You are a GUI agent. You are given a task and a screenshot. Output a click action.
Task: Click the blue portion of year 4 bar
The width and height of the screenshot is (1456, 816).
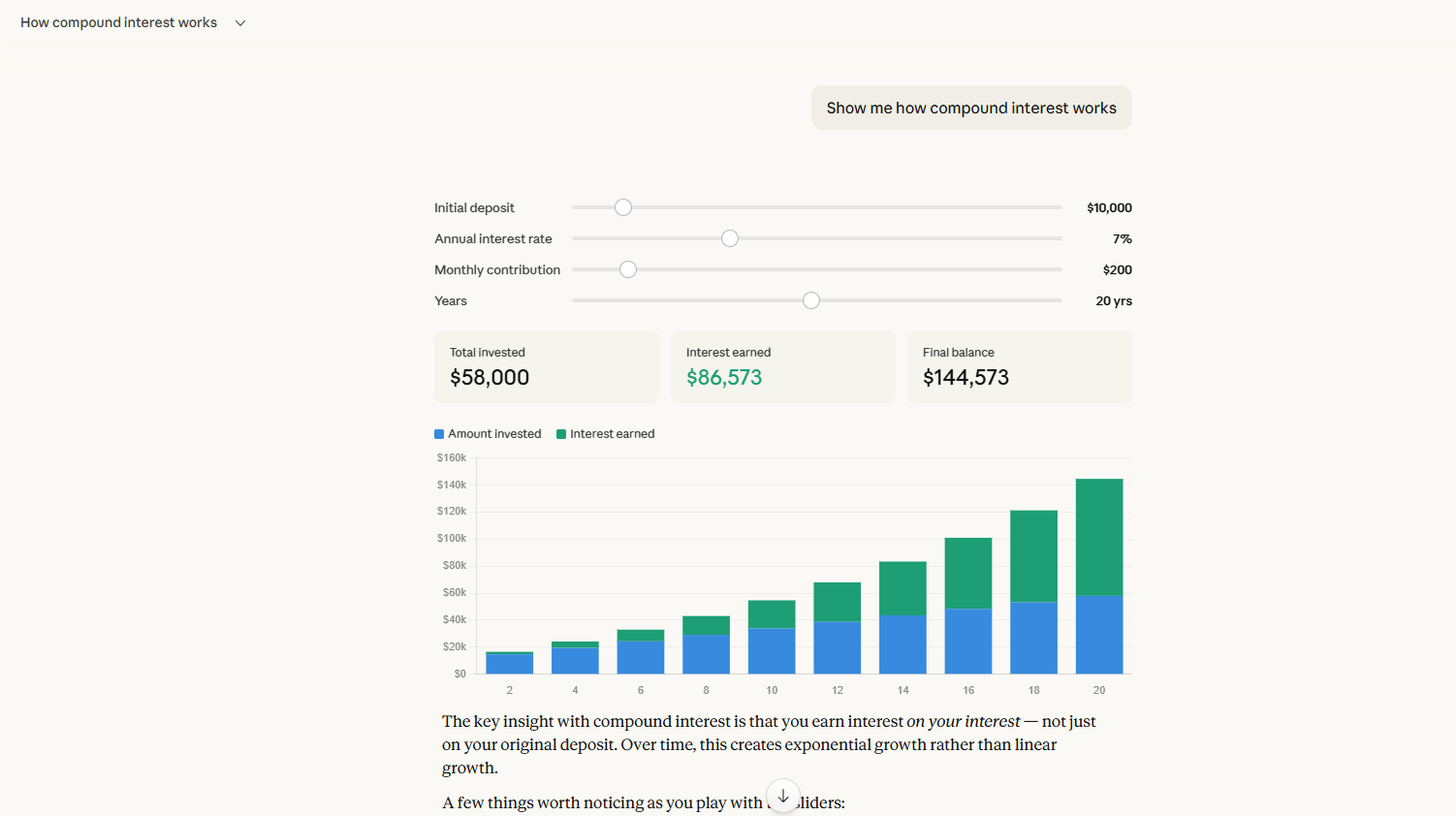pos(575,661)
